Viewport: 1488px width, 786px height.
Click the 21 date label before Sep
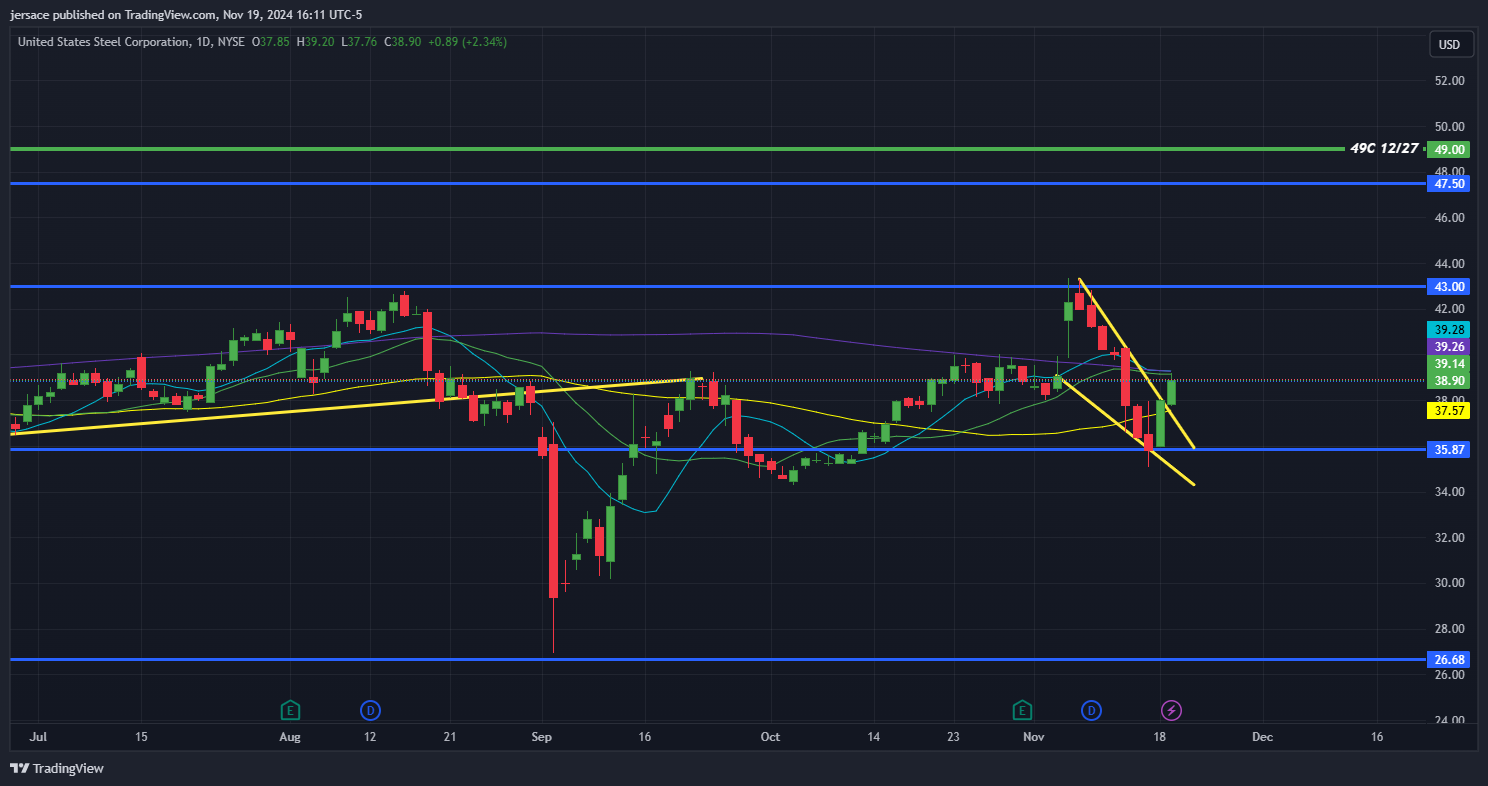tap(450, 737)
